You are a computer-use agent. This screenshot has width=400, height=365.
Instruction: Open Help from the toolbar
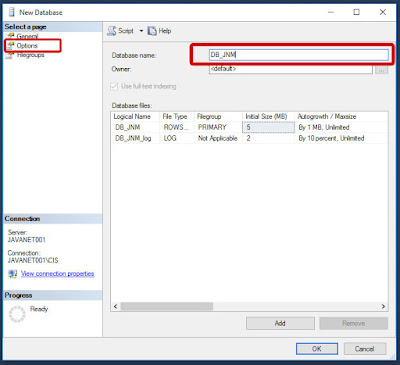(x=159, y=31)
